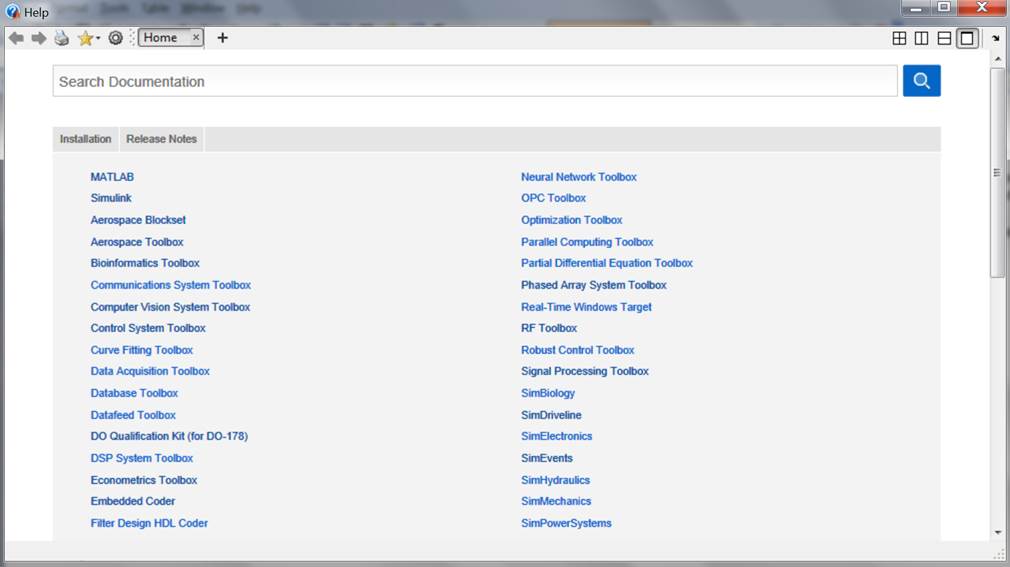
Task: Close the Home tab
Action: coord(196,37)
